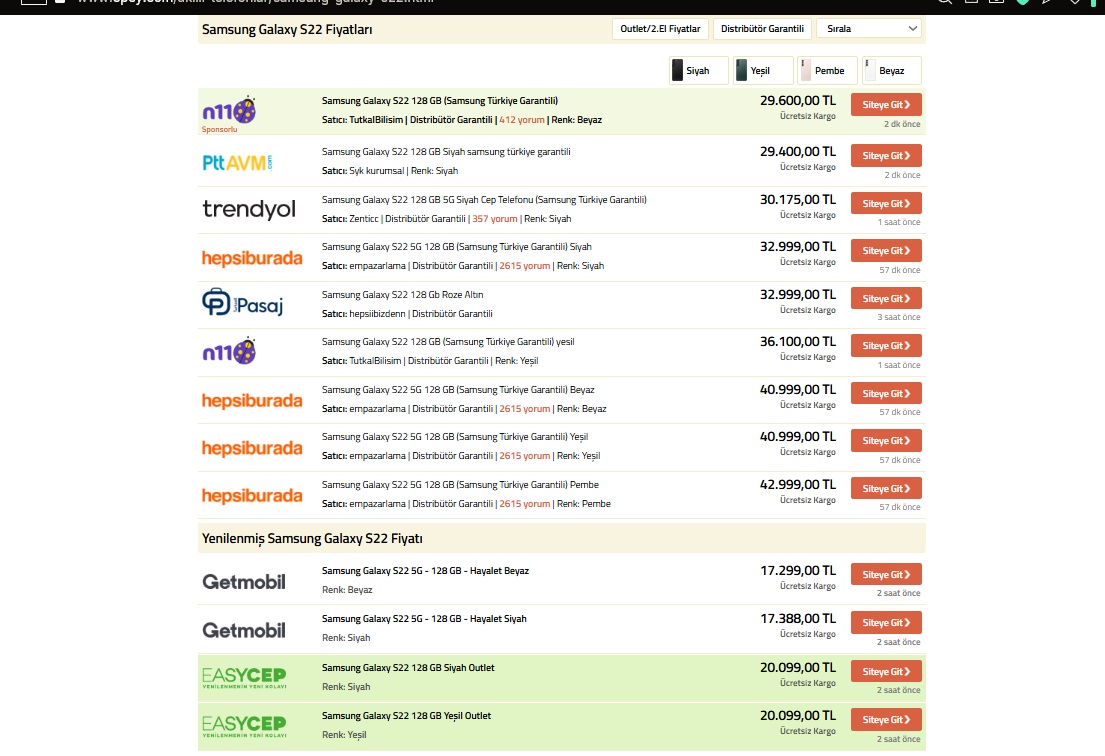Open the PttAVM store logo
This screenshot has height=756, width=1105.
click(x=237, y=163)
